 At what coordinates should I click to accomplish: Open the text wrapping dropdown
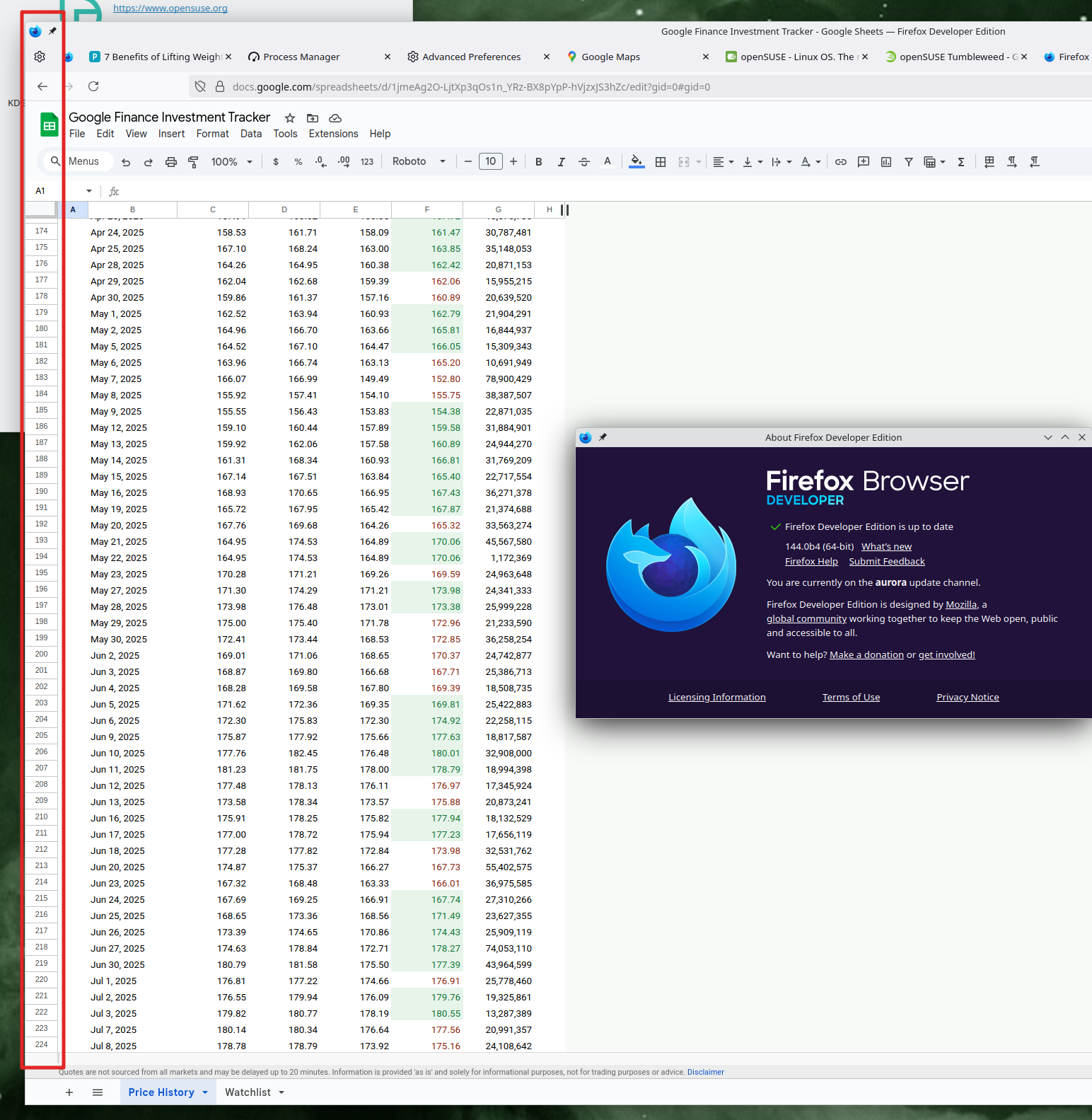click(782, 162)
